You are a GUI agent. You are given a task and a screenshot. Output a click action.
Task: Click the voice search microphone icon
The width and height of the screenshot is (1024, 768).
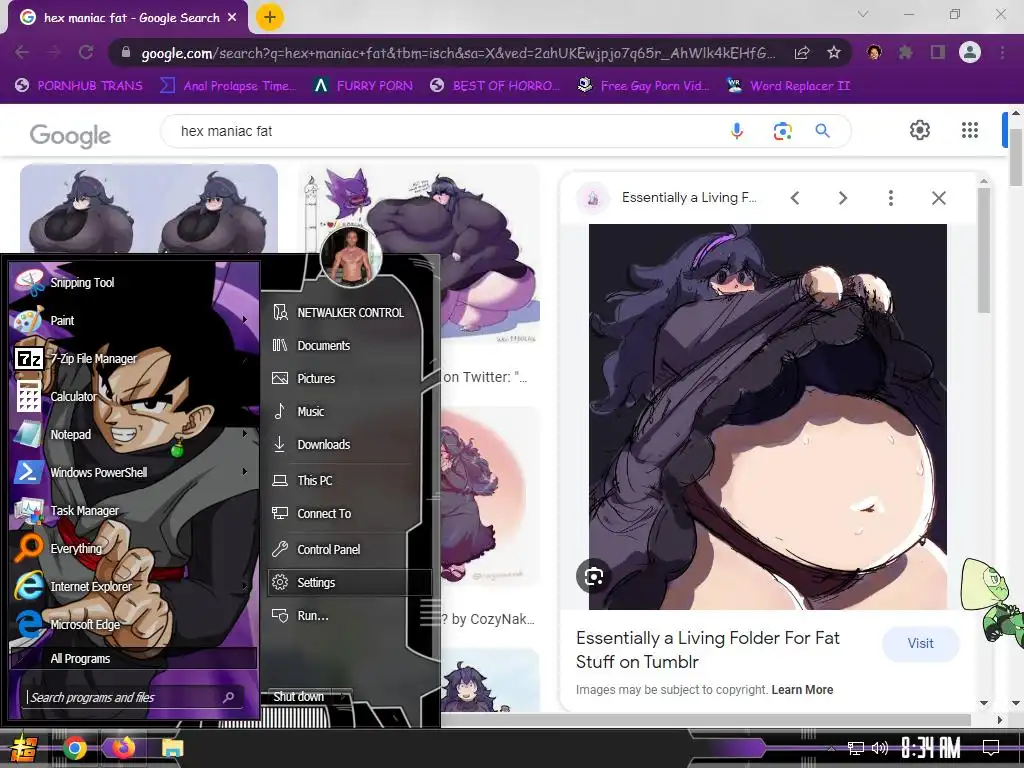point(737,131)
